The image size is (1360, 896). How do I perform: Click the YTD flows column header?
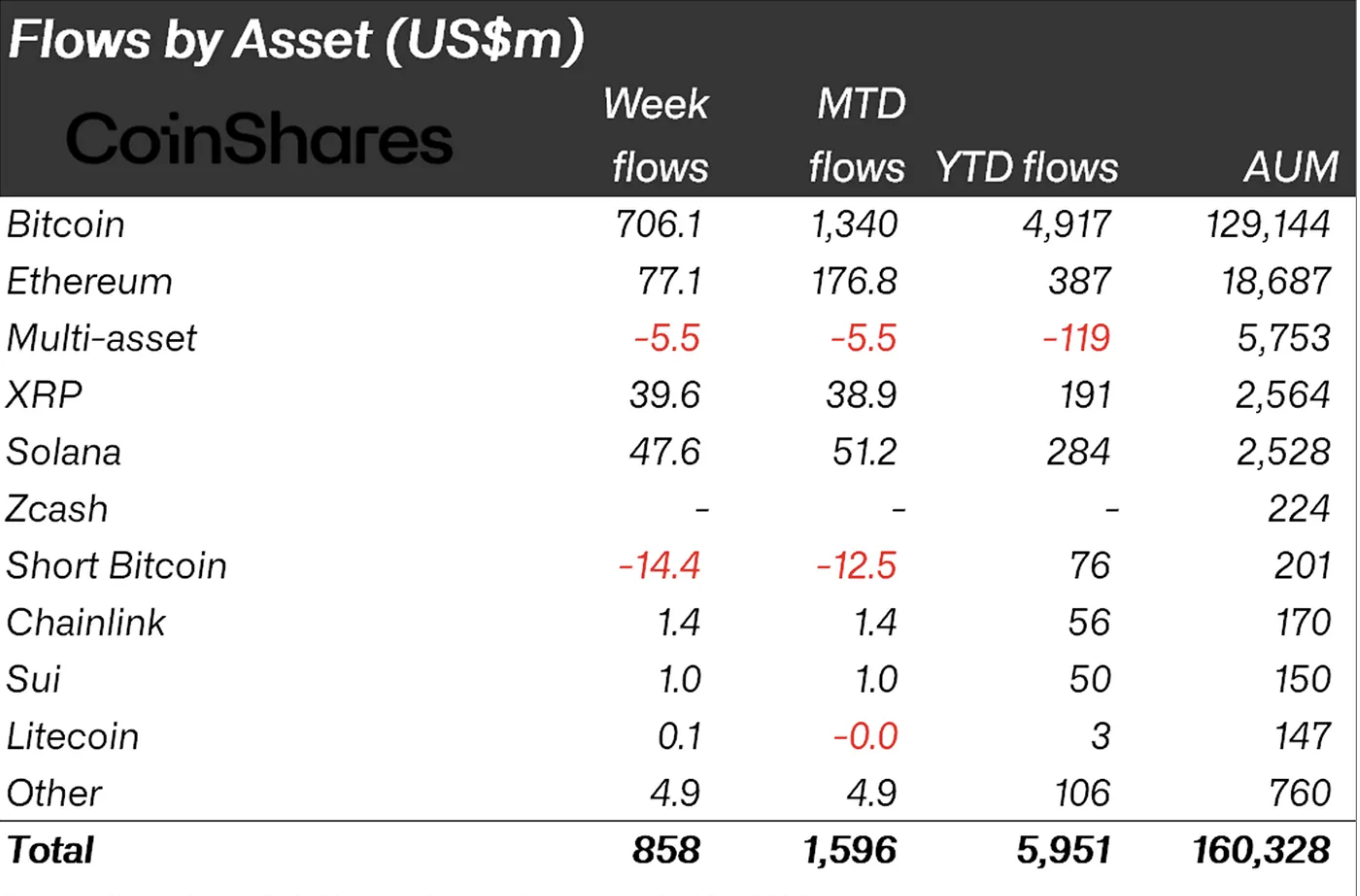click(x=1027, y=168)
